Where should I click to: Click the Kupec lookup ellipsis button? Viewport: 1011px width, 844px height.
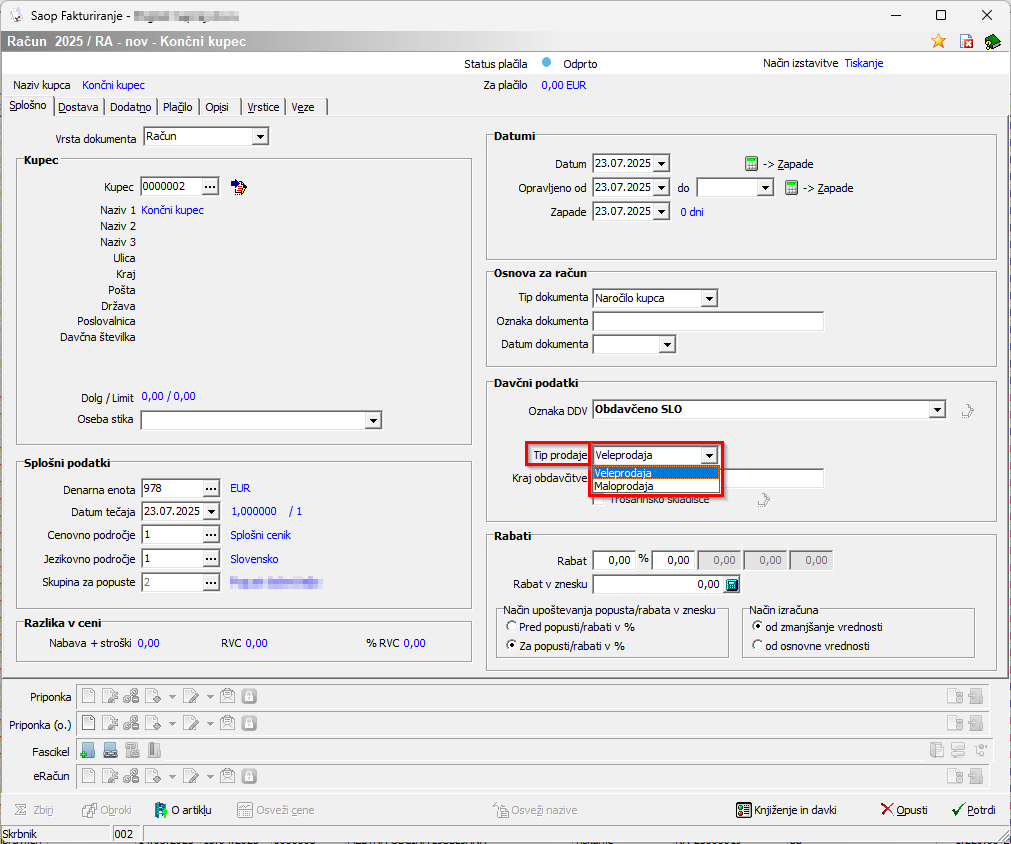[210, 187]
